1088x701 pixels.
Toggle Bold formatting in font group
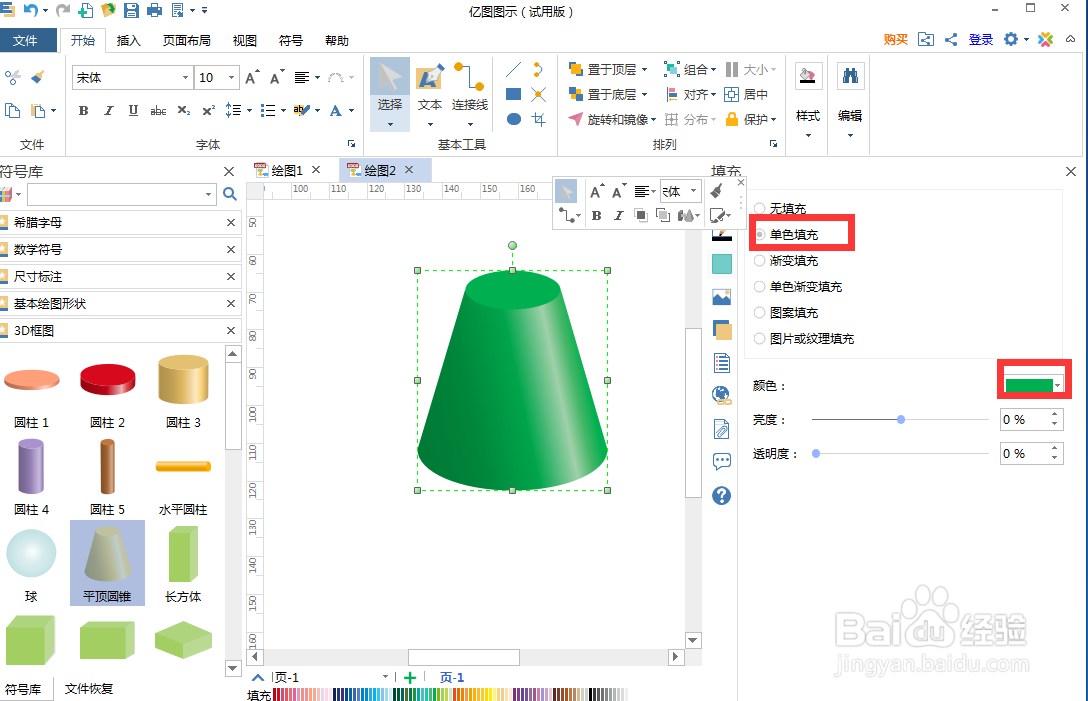(x=83, y=110)
